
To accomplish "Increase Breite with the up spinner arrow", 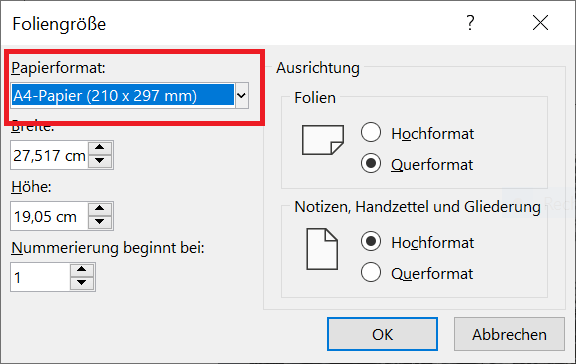I will pyautogui.click(x=100, y=148).
